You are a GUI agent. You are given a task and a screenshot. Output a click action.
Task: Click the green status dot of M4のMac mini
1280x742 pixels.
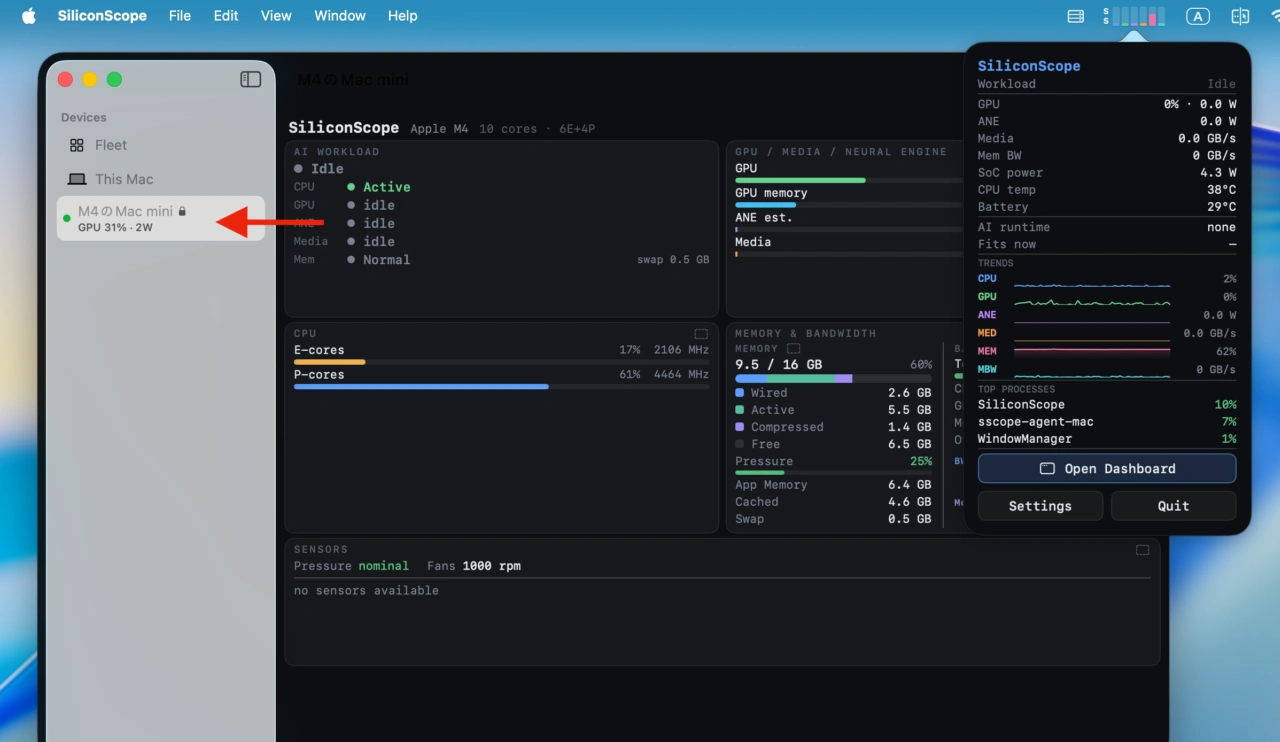[x=67, y=218]
